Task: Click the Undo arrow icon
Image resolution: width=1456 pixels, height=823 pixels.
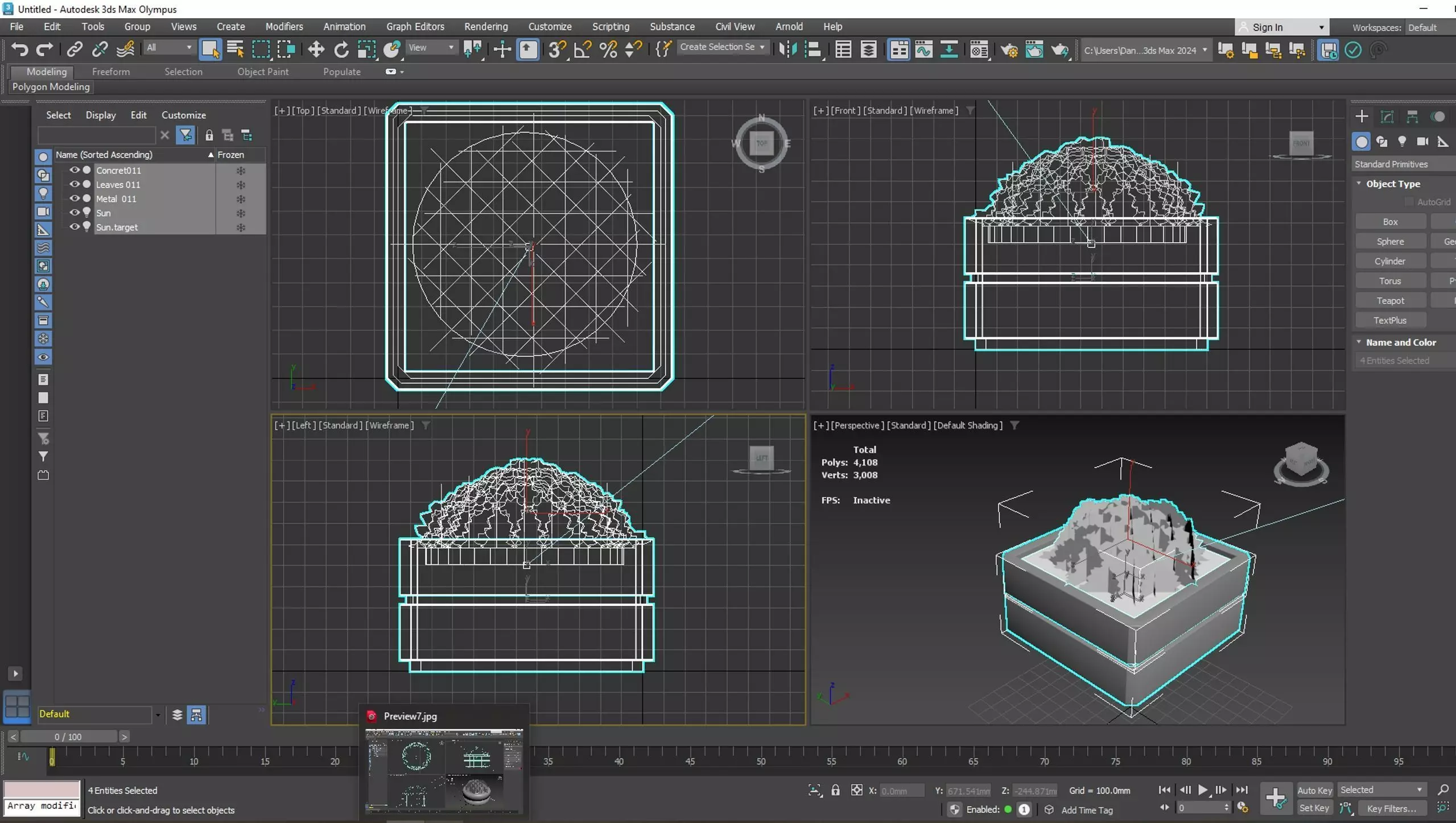Action: [x=19, y=50]
